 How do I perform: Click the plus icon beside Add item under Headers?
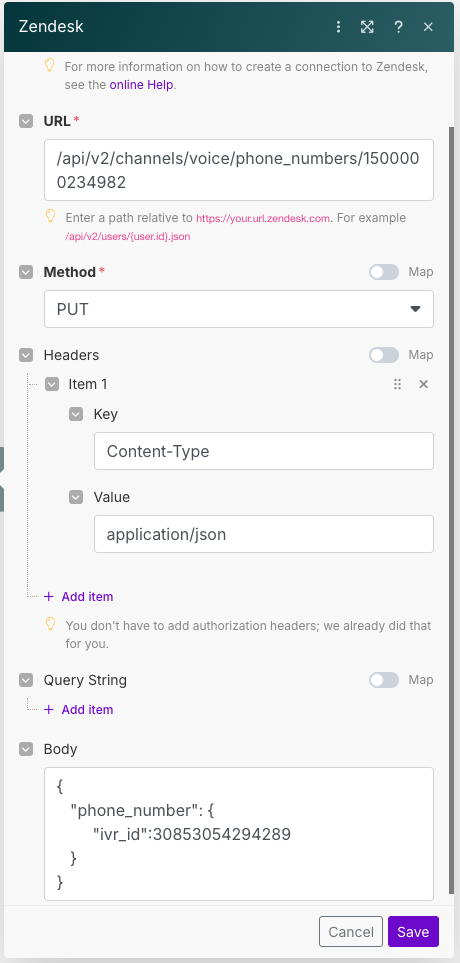pos(49,597)
